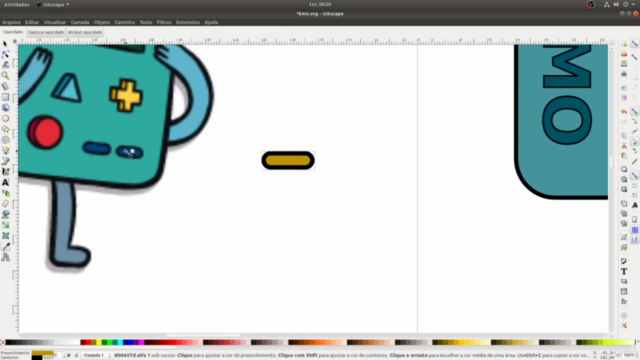
Task: Open the system status menu arrow
Action: [633, 4]
